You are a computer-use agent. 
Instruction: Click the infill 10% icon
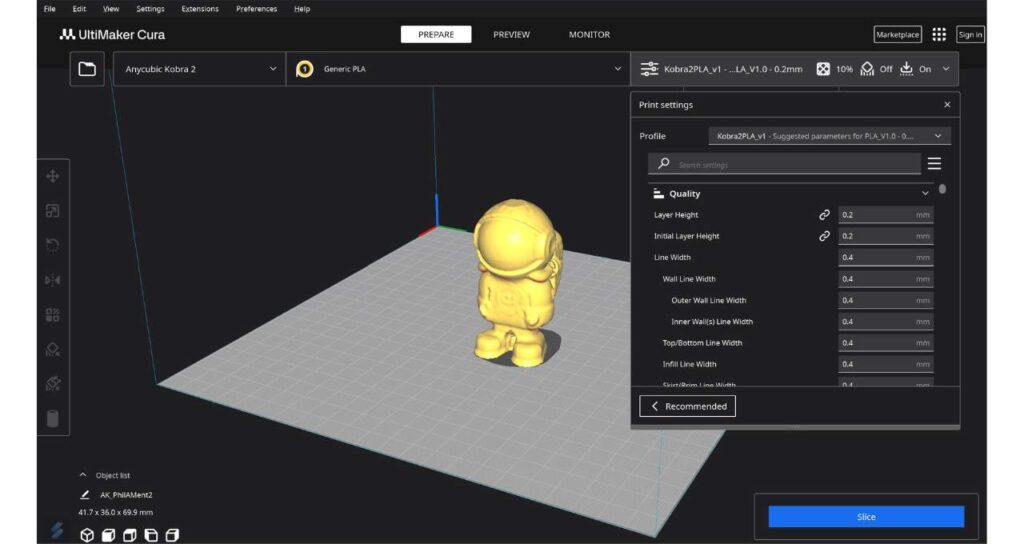(823, 69)
